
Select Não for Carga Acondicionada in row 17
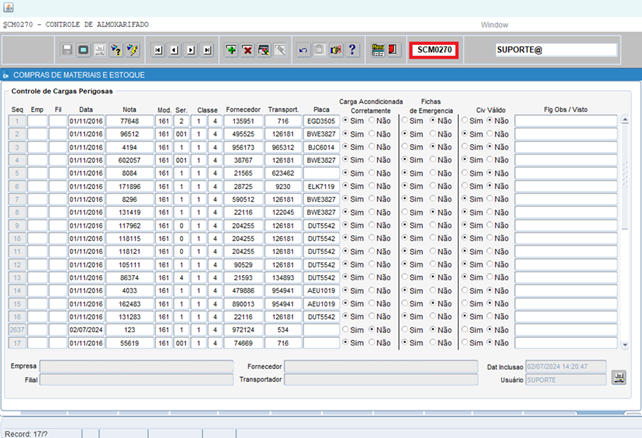[371, 342]
